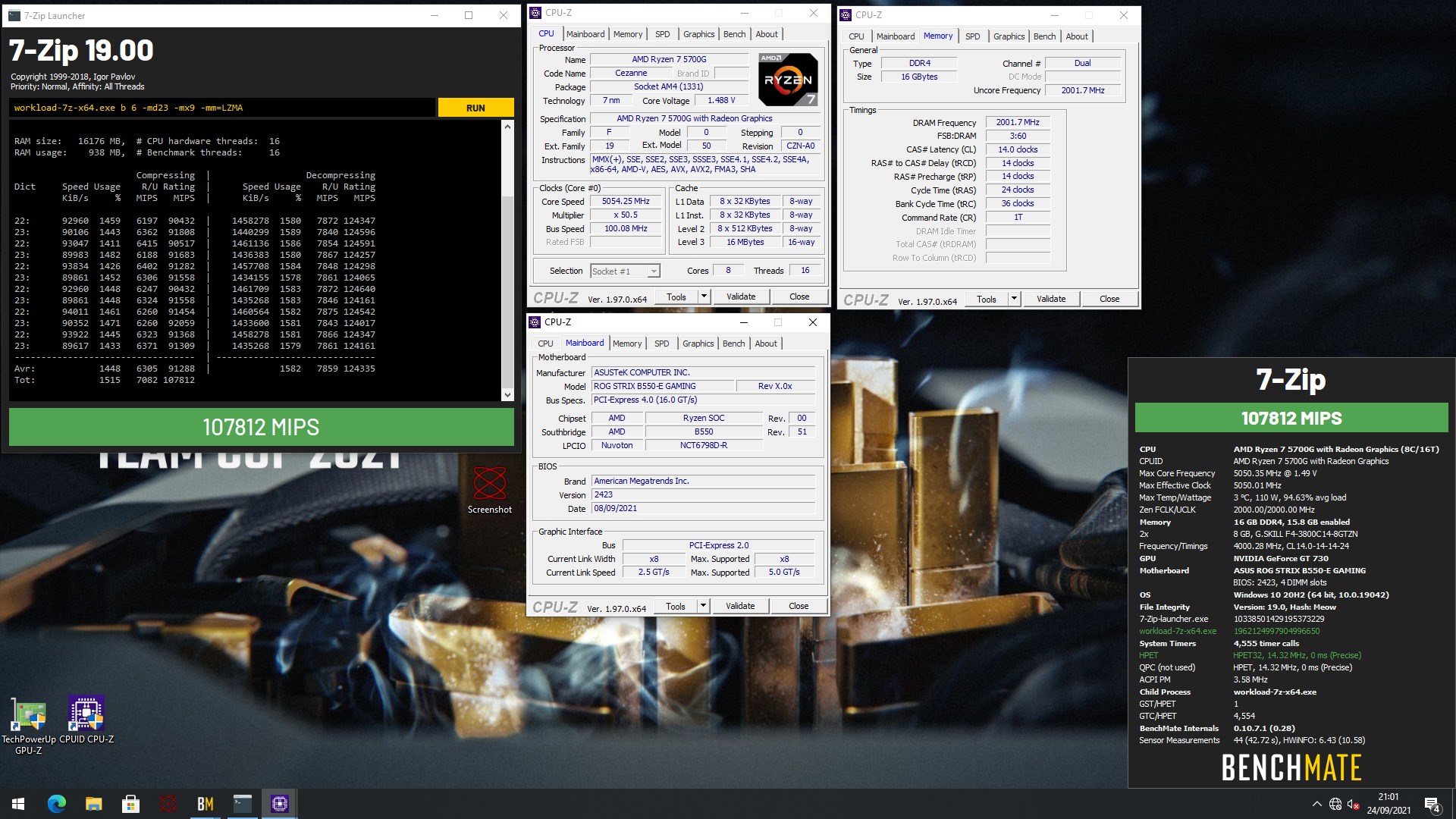
Task: Click the CPU-Z icon in the Memory window title bar
Action: (846, 14)
